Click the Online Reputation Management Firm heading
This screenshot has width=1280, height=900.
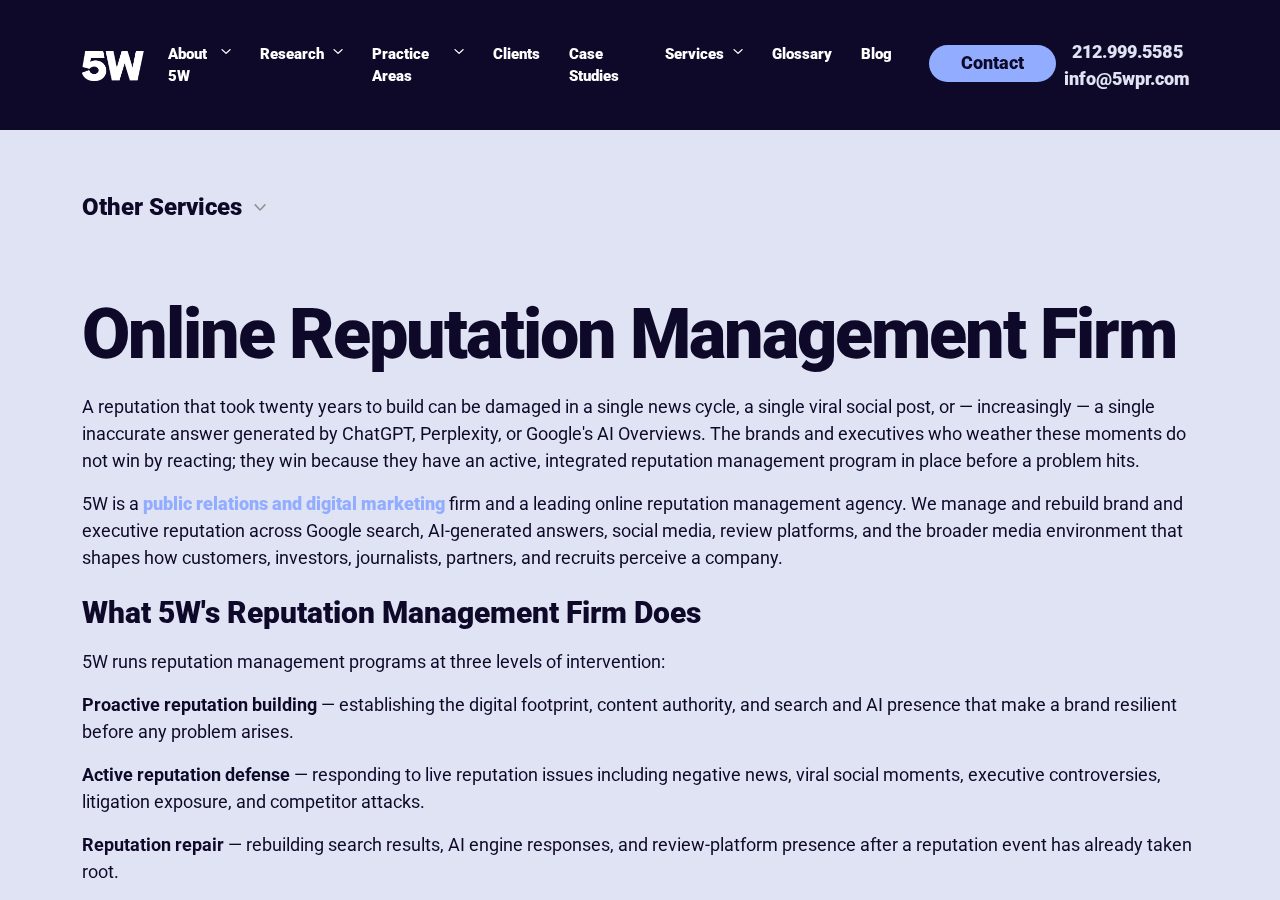pos(629,334)
